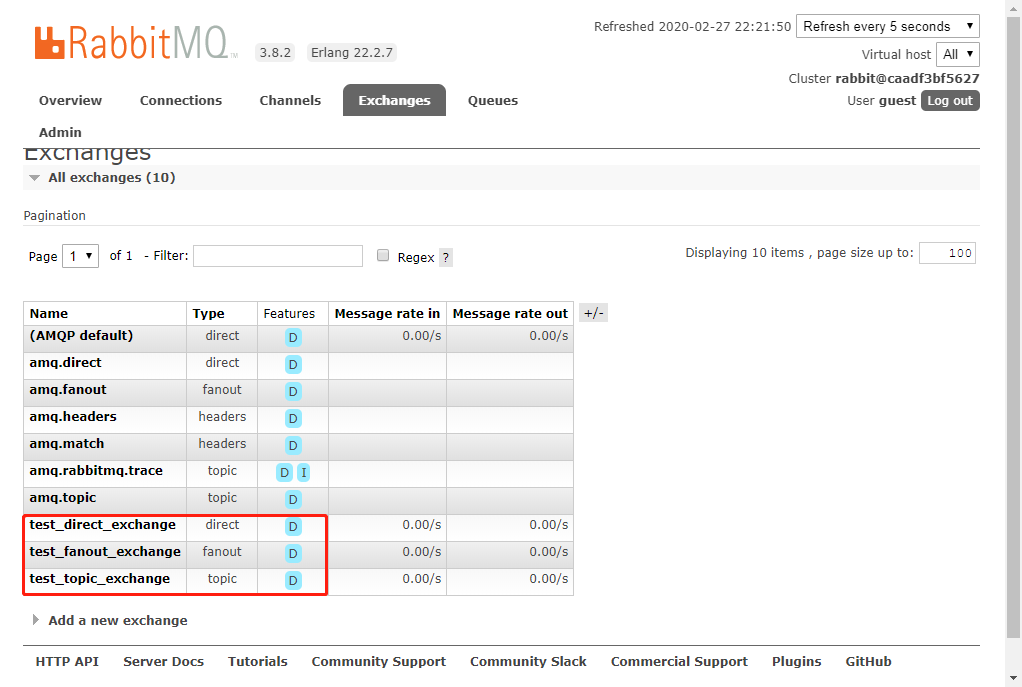Switch to the Connections tab
The image size is (1022, 687).
point(181,100)
